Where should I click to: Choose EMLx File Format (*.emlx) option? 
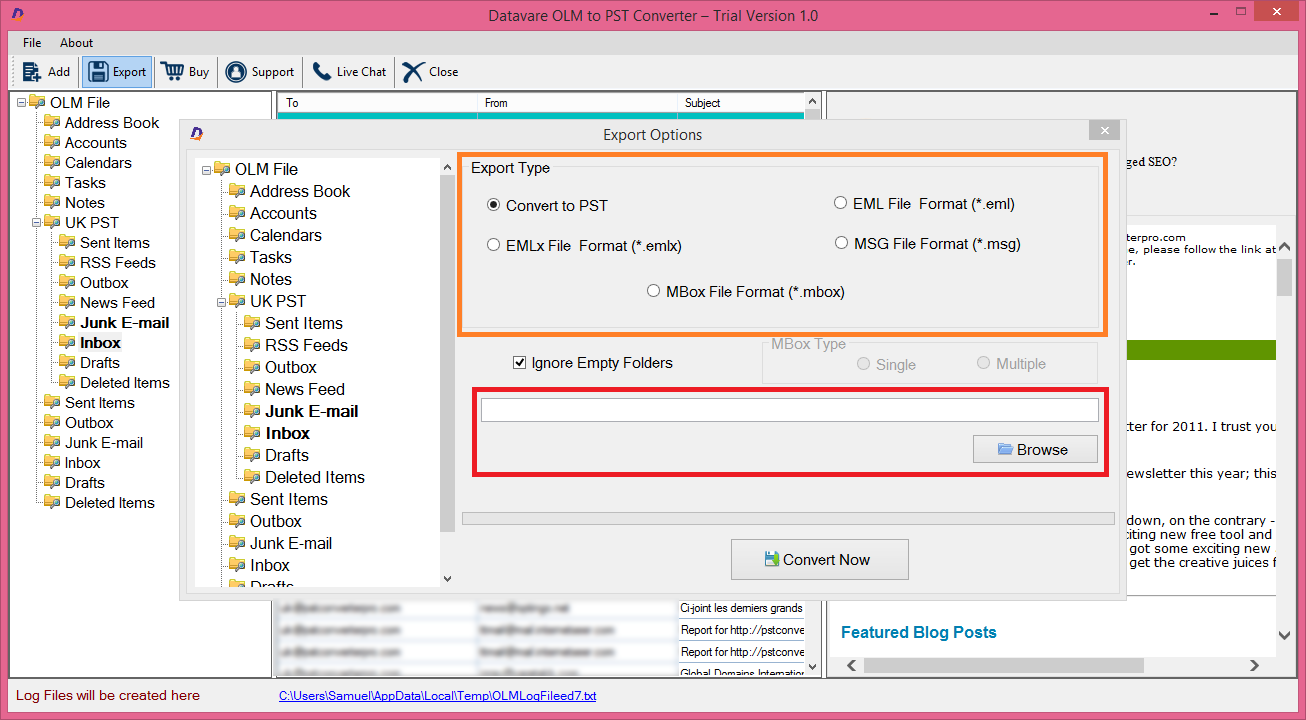click(493, 245)
